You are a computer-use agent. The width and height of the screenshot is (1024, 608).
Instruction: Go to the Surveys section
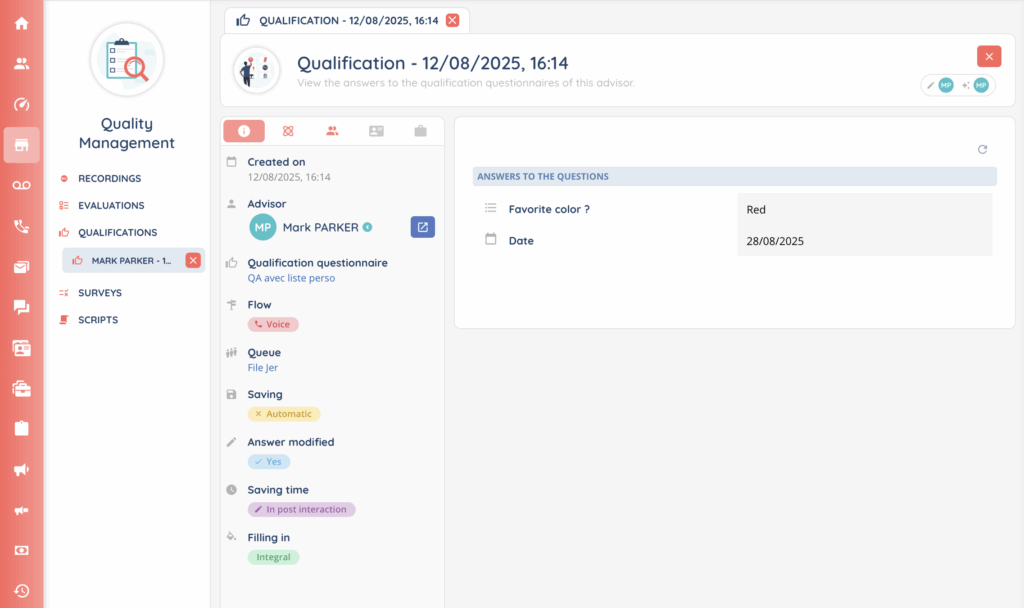pyautogui.click(x=100, y=293)
